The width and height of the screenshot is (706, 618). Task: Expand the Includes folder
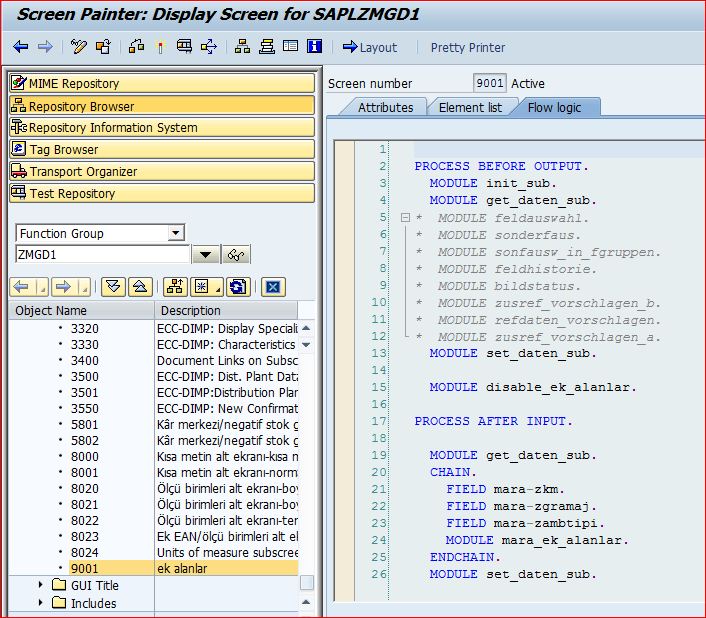coord(41,602)
